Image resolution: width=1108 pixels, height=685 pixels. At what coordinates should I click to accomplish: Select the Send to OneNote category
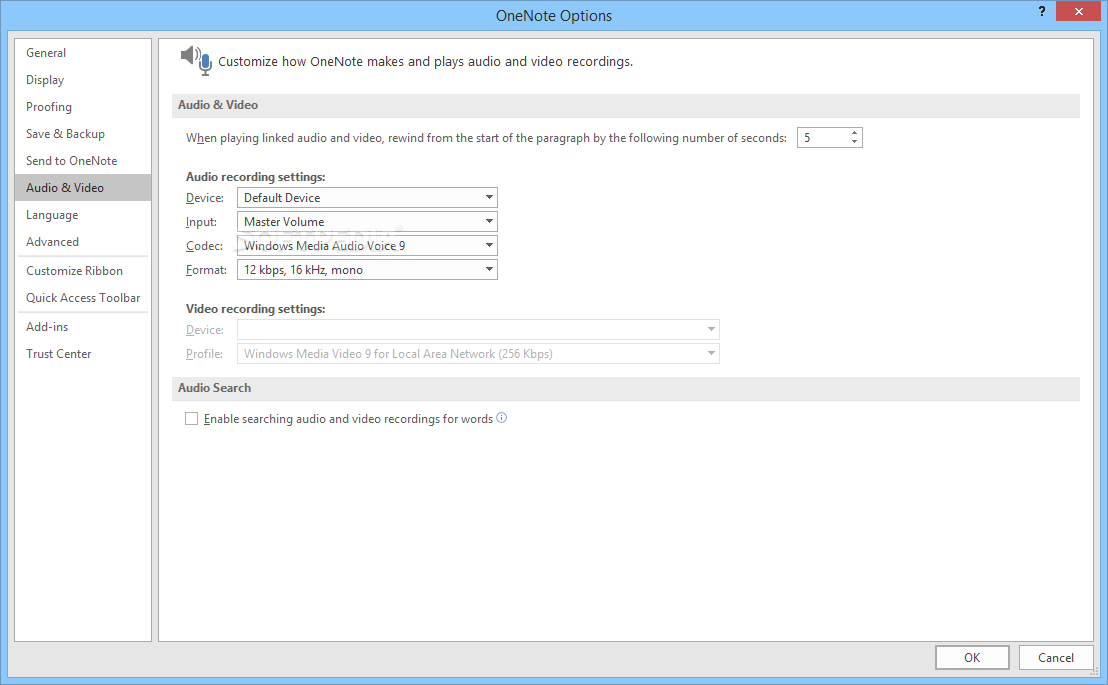[83, 160]
